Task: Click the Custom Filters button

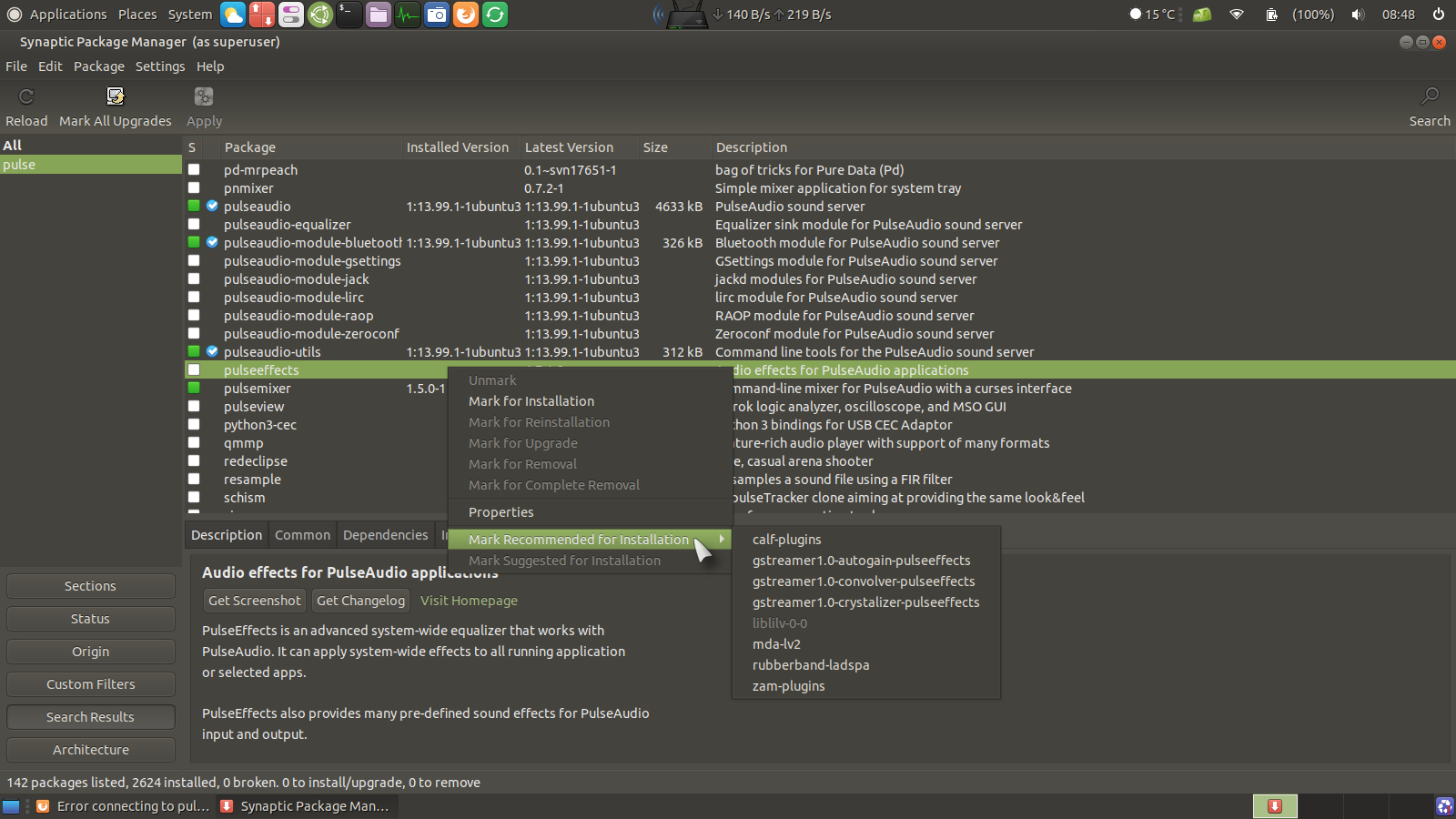Action: point(90,684)
